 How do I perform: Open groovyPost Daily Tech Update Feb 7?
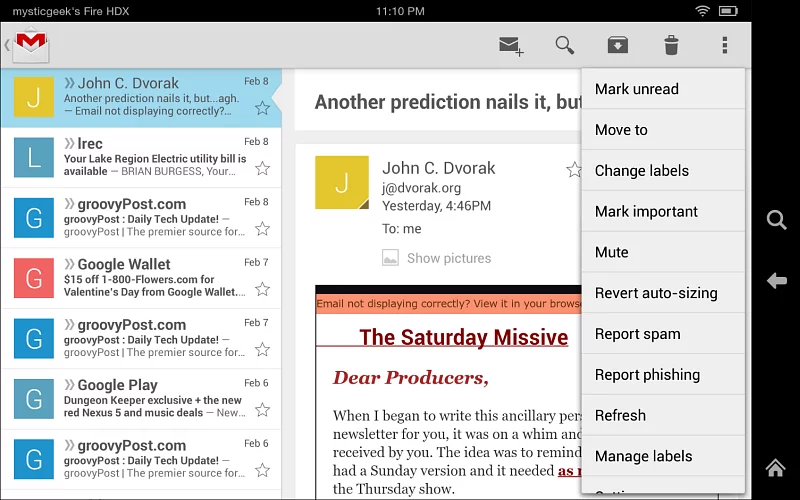tap(141, 339)
